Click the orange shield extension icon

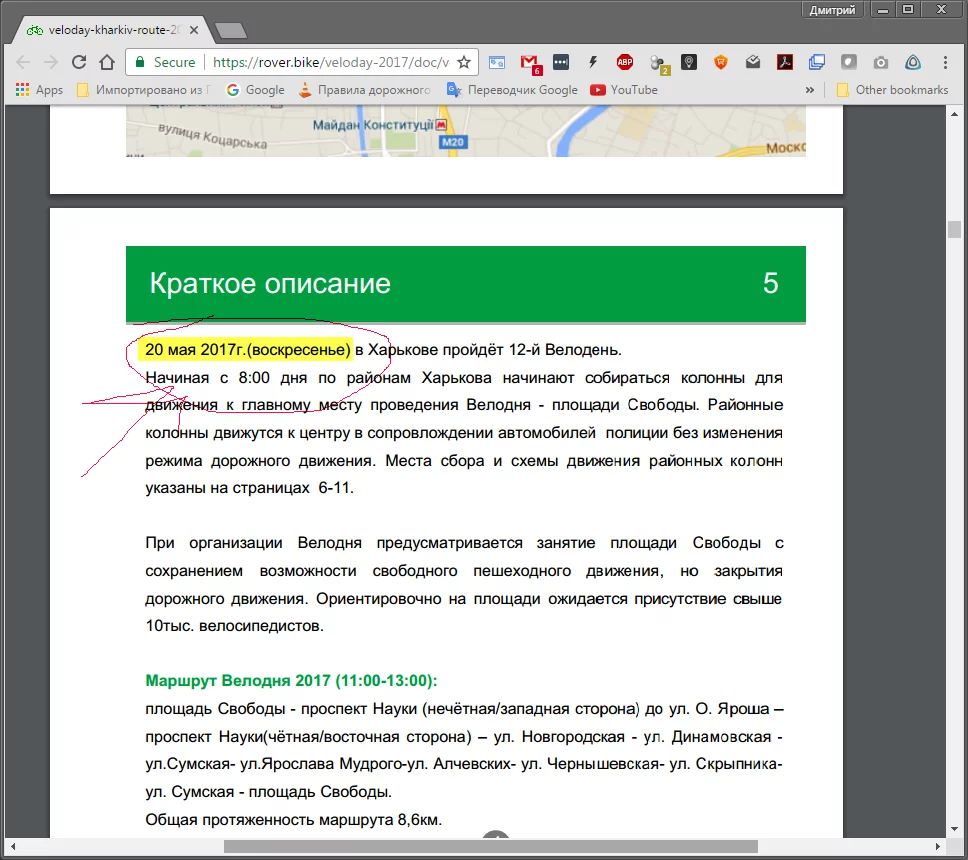(x=720, y=62)
